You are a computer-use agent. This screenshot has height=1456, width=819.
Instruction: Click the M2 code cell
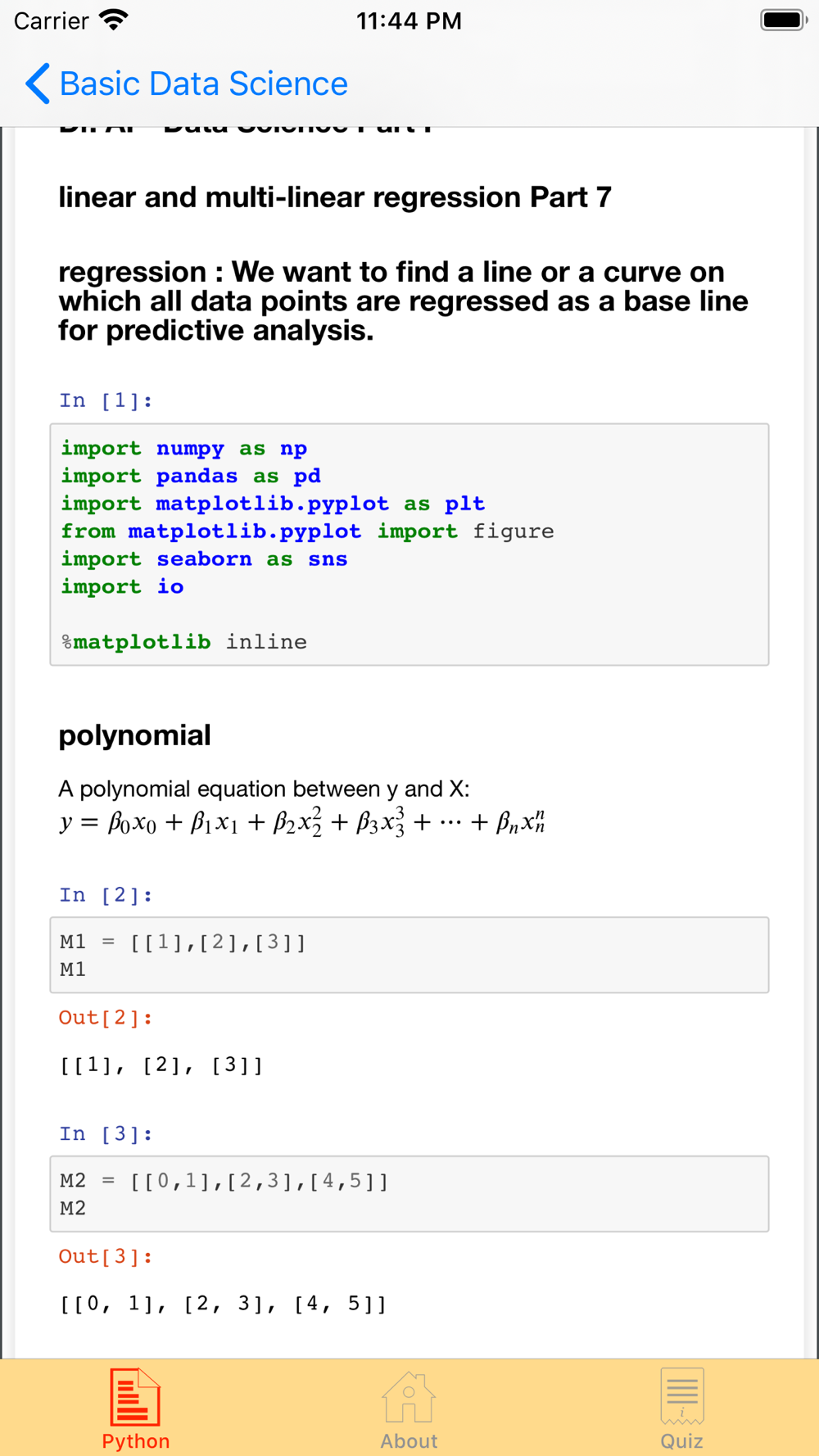coord(409,1194)
